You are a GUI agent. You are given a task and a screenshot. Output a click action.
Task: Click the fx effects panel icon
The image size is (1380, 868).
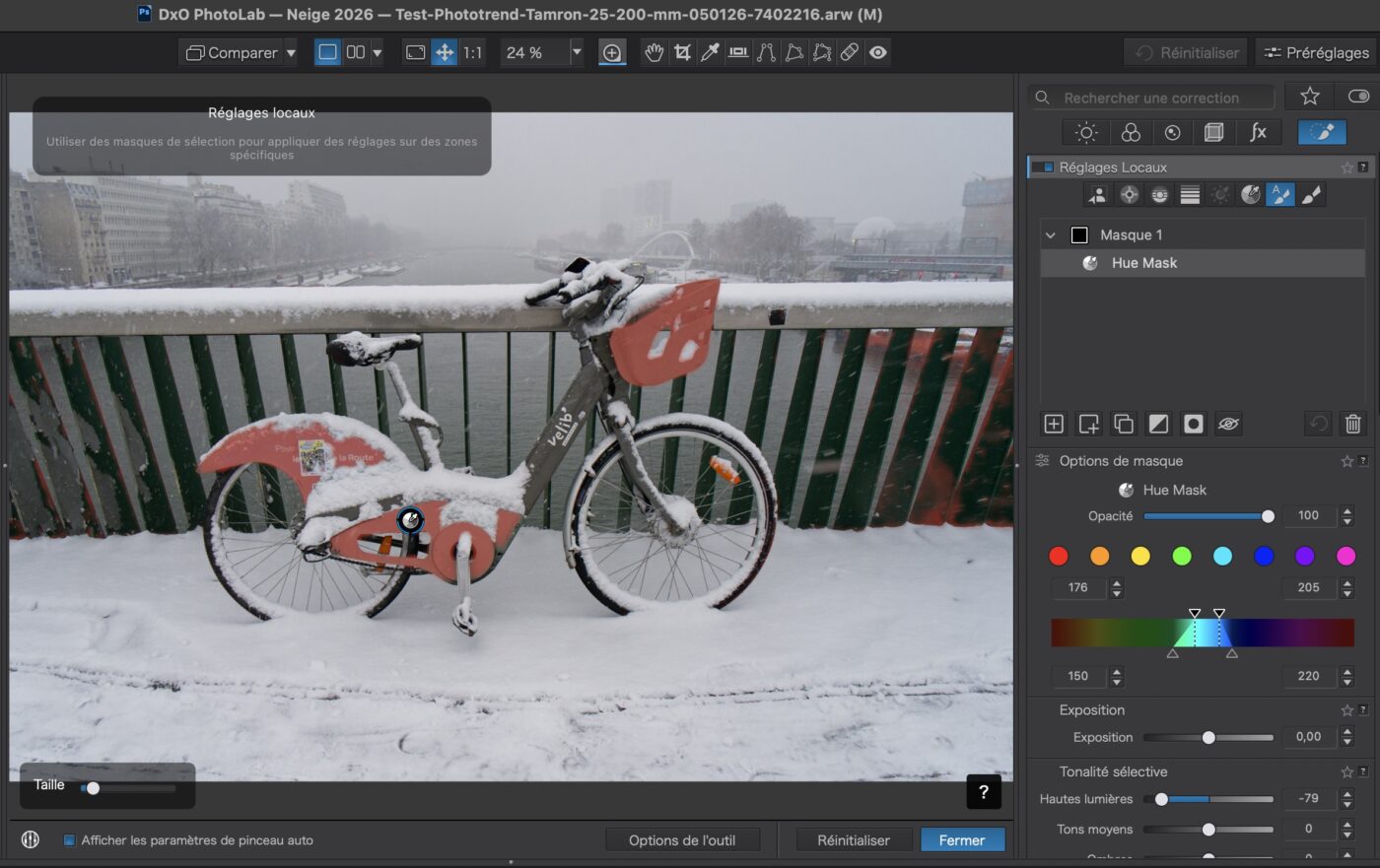[1259, 132]
